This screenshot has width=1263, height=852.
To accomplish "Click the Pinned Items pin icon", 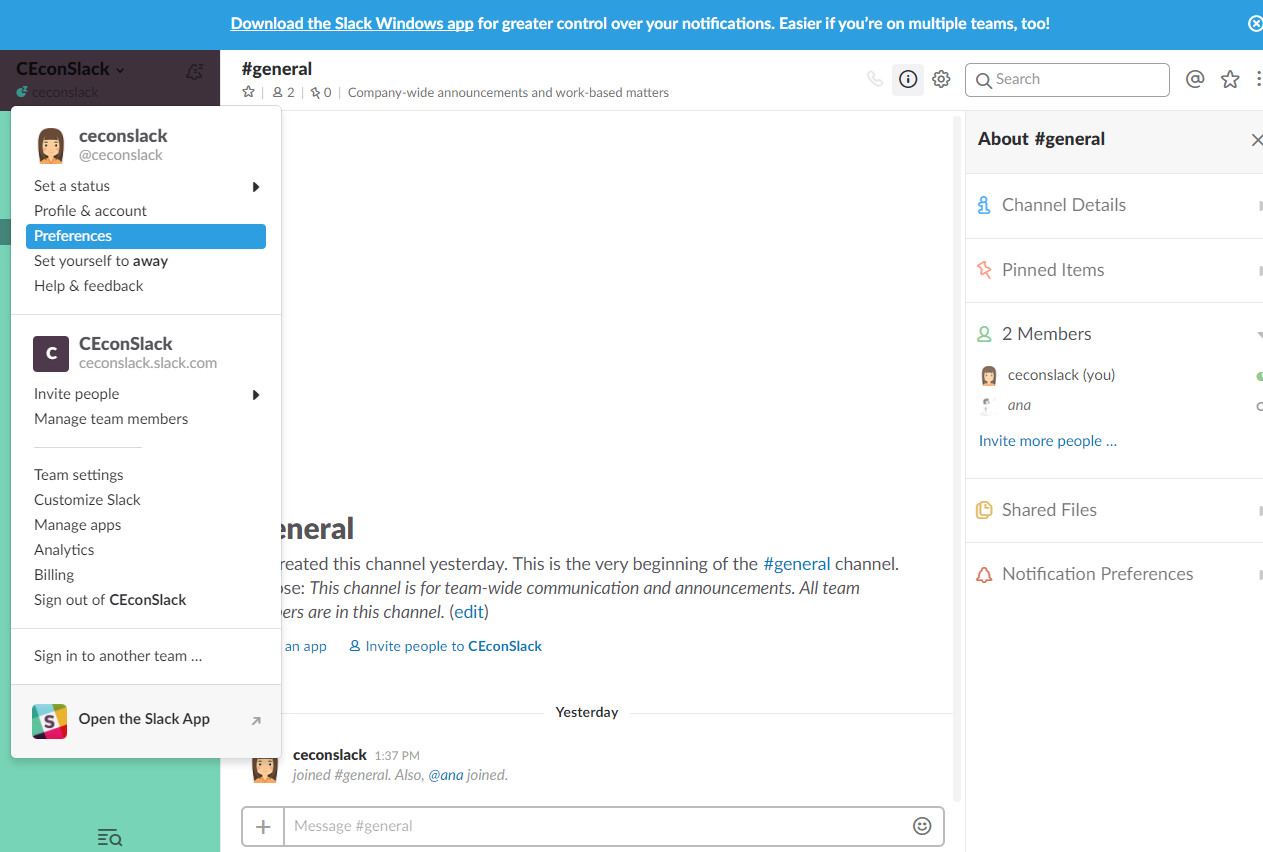I will pos(984,270).
